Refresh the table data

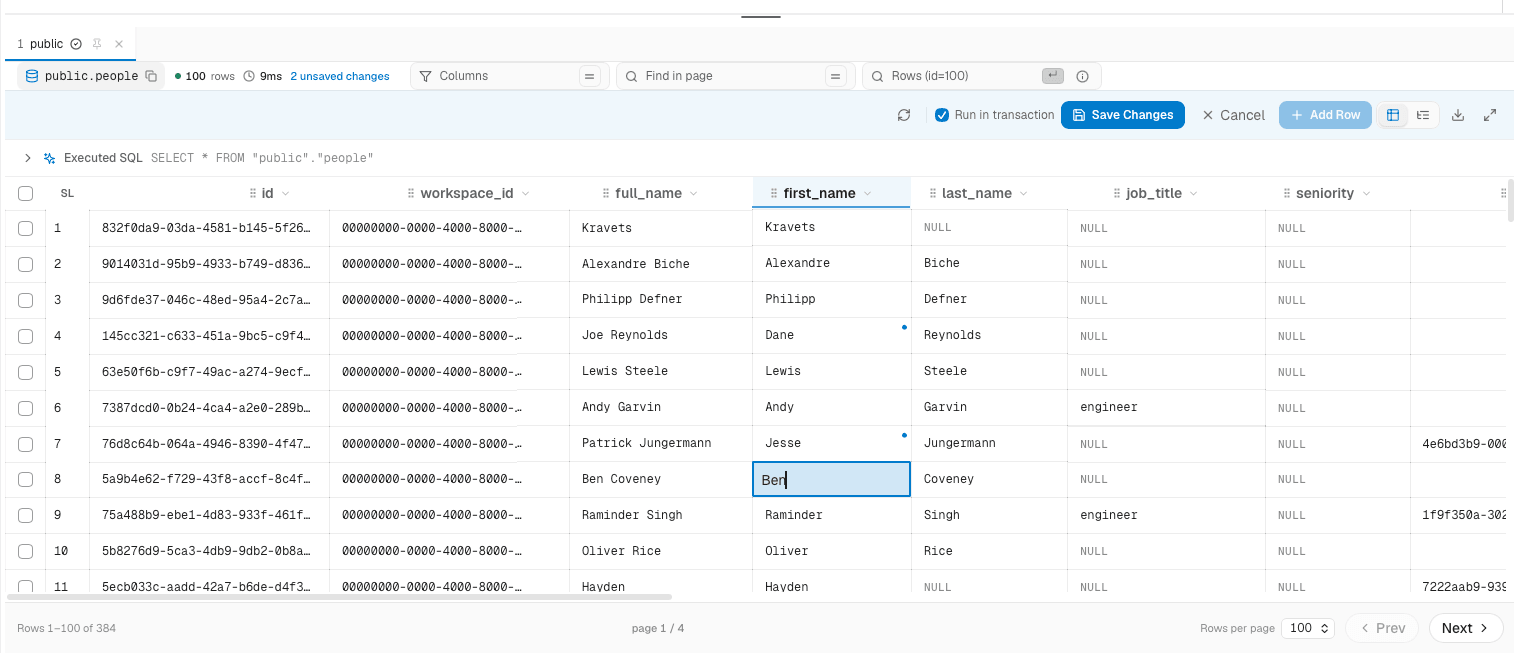coord(904,115)
